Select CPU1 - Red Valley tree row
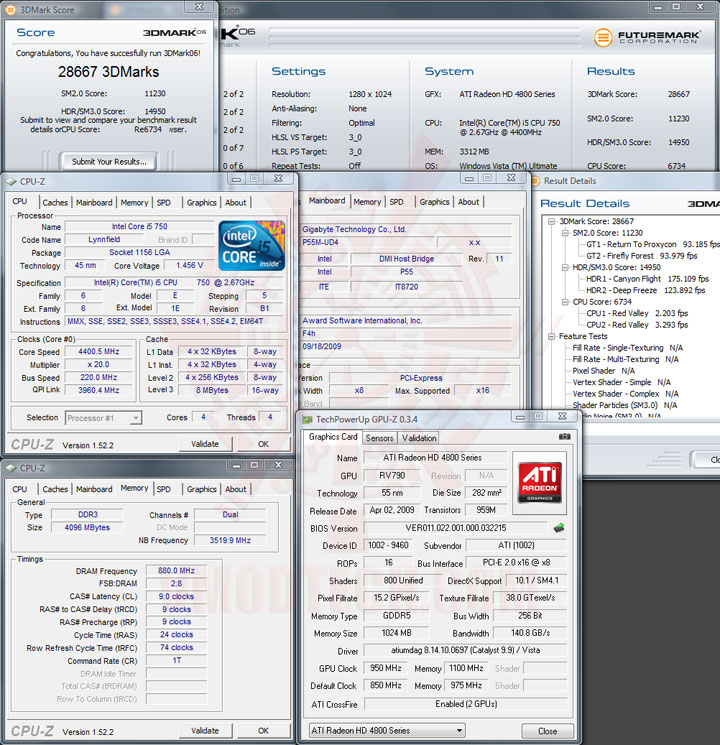720x745 pixels. [637, 313]
